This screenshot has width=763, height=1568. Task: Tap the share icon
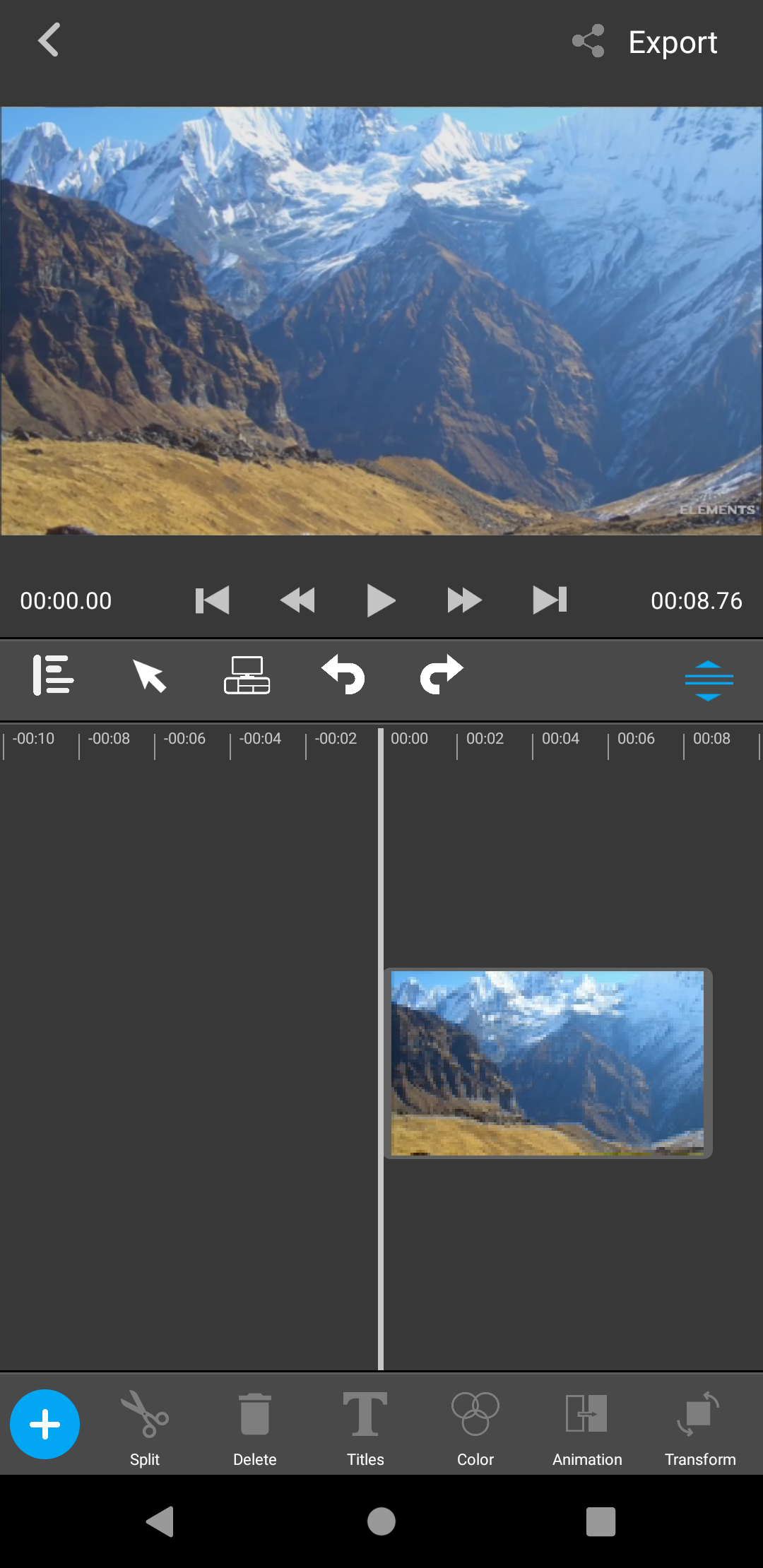pyautogui.click(x=588, y=41)
